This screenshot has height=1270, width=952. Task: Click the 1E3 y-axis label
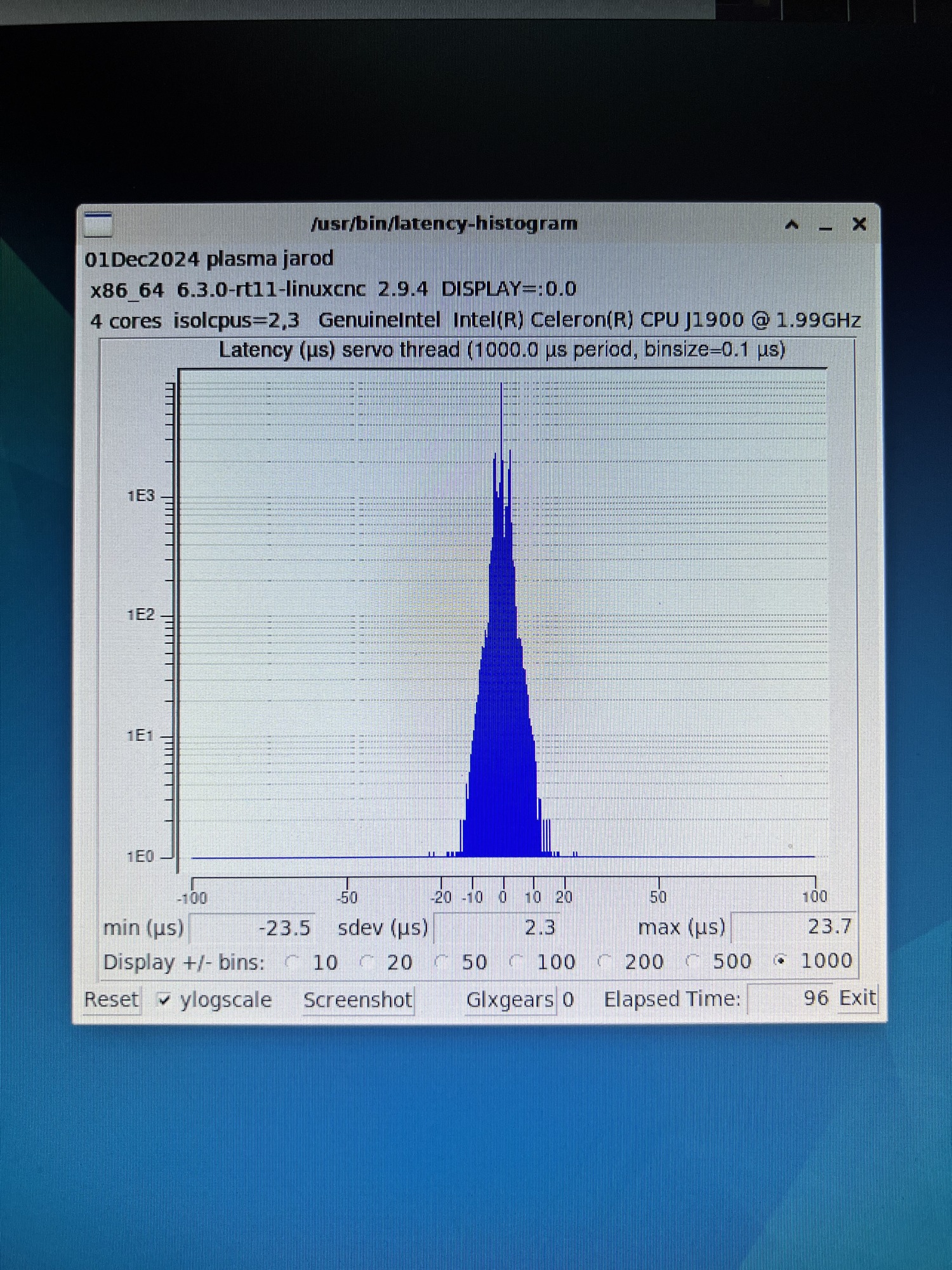click(x=140, y=496)
